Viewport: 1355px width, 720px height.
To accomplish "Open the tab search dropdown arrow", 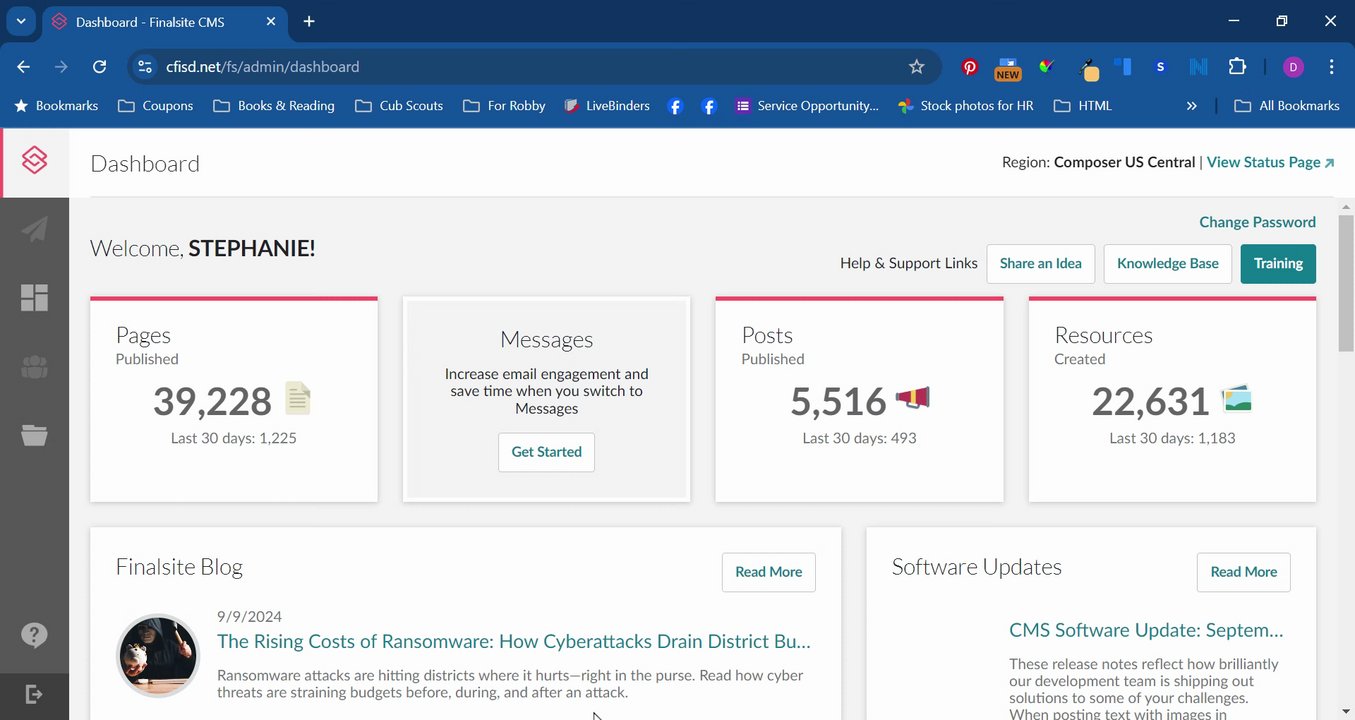I will coord(20,21).
